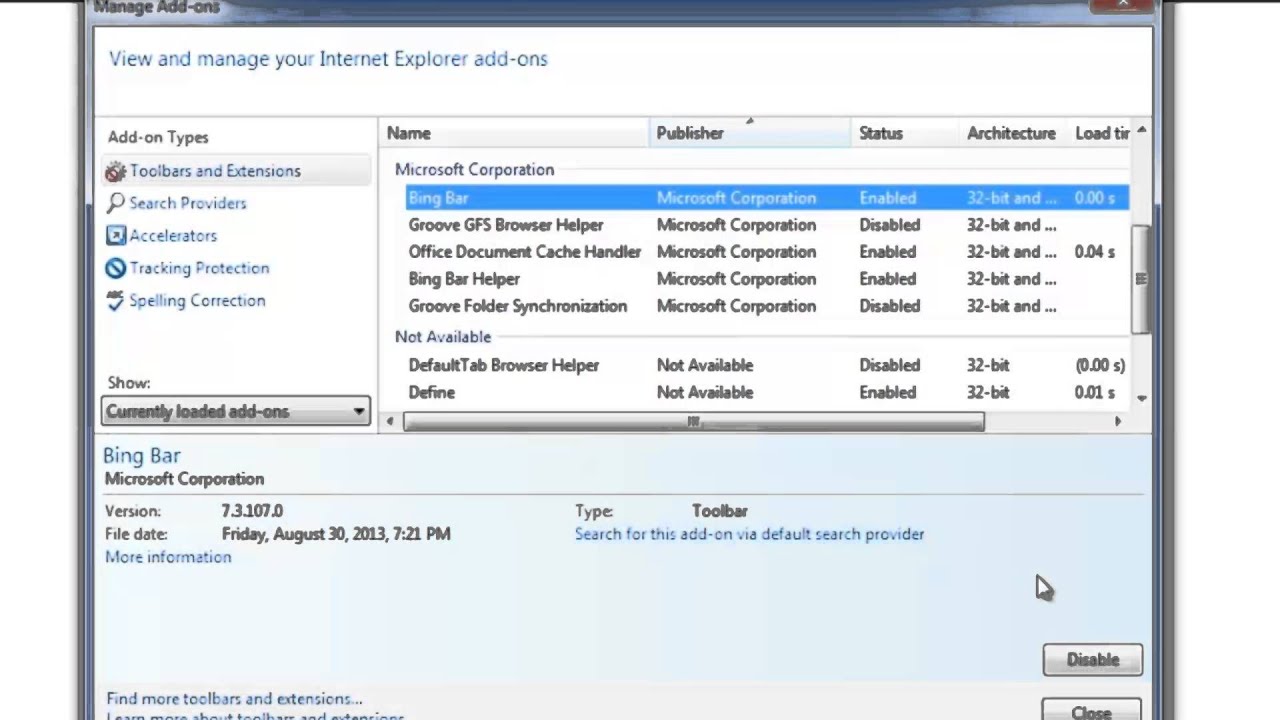The height and width of the screenshot is (720, 1280).
Task: Click the Toolbars and Extensions gear icon
Action: tap(116, 171)
